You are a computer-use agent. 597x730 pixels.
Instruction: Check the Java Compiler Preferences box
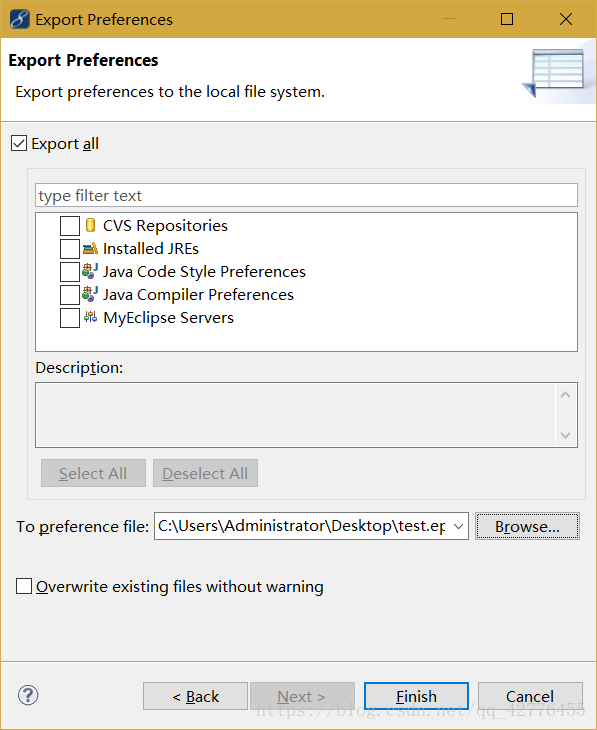tap(70, 295)
